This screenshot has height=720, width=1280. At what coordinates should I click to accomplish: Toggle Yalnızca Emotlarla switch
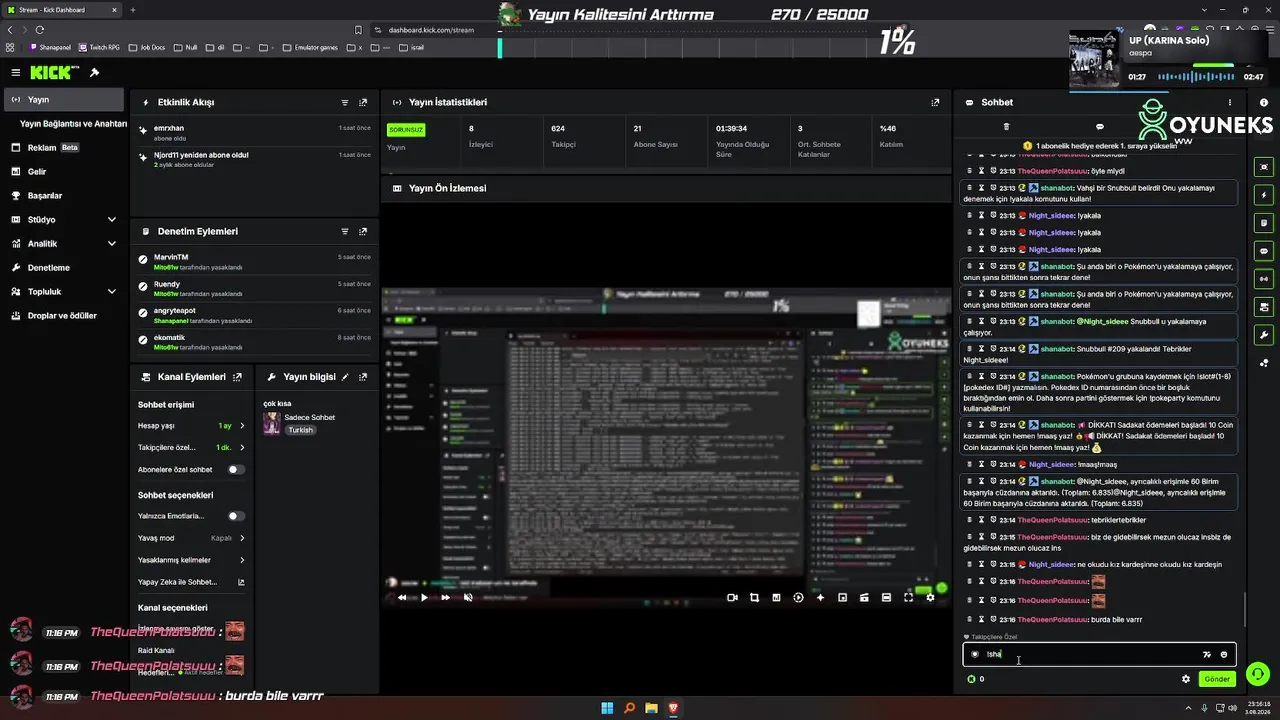pyautogui.click(x=236, y=516)
